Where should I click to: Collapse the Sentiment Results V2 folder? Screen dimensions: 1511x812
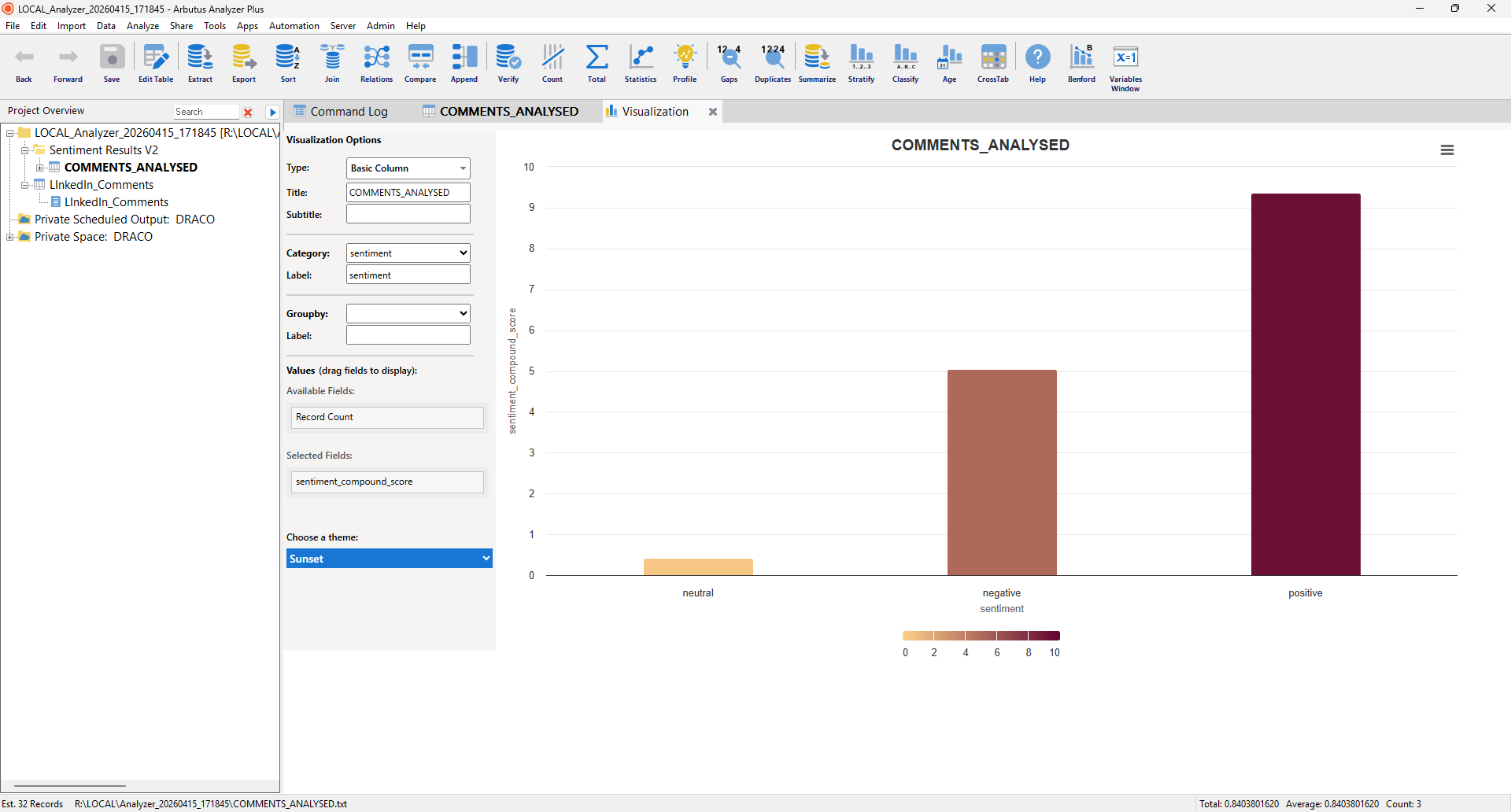click(x=26, y=149)
